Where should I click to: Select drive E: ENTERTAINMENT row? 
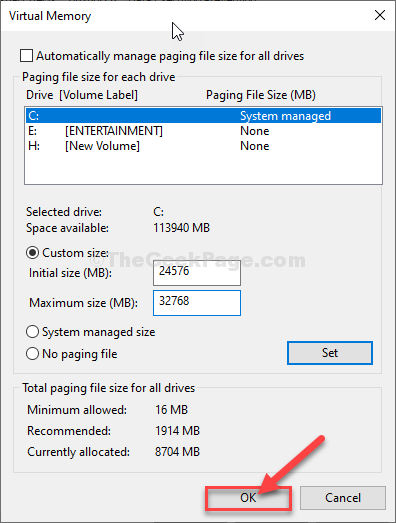[203, 131]
